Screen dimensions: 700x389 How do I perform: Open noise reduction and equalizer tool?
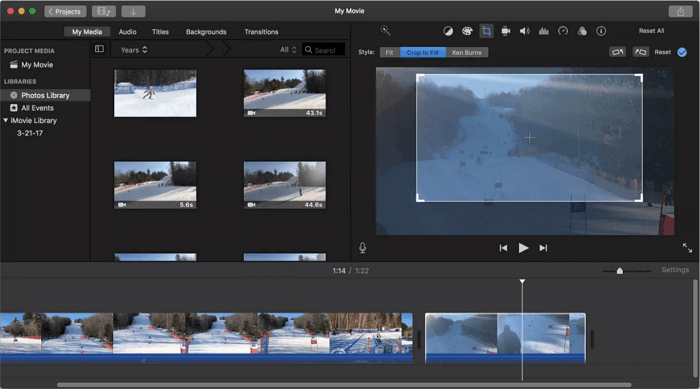point(544,31)
